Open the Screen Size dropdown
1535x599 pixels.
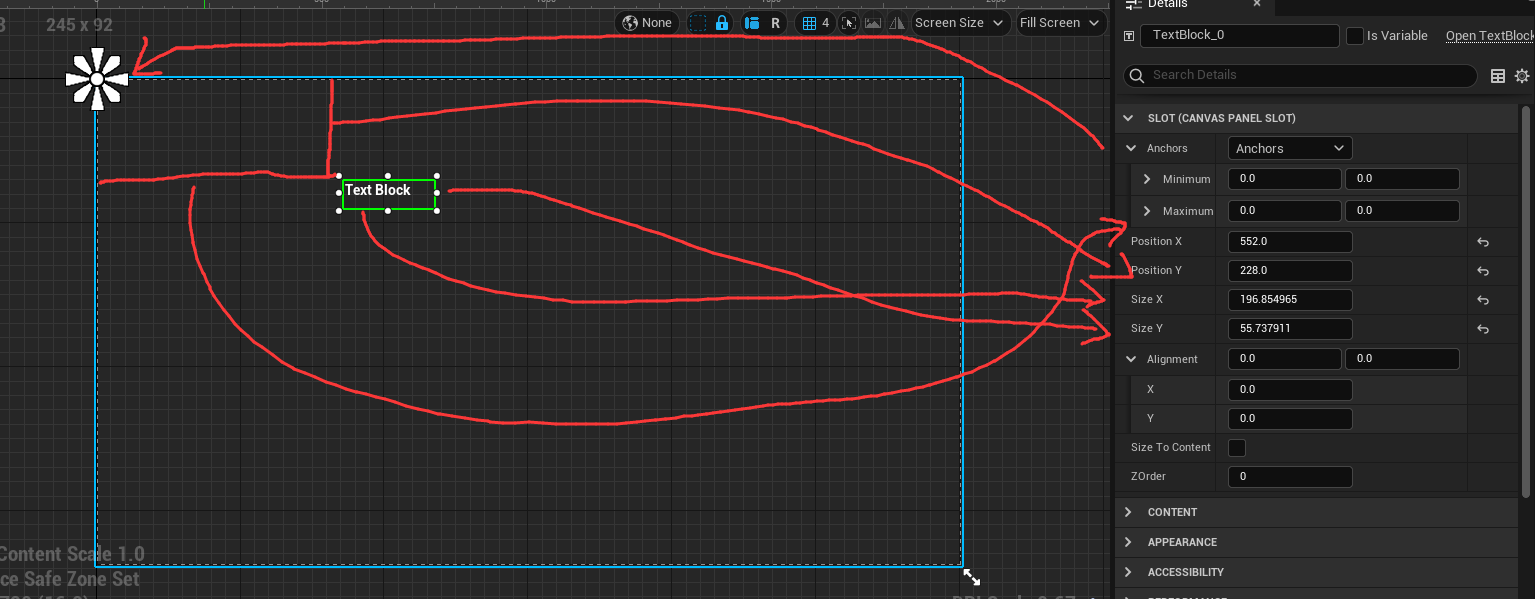959,23
